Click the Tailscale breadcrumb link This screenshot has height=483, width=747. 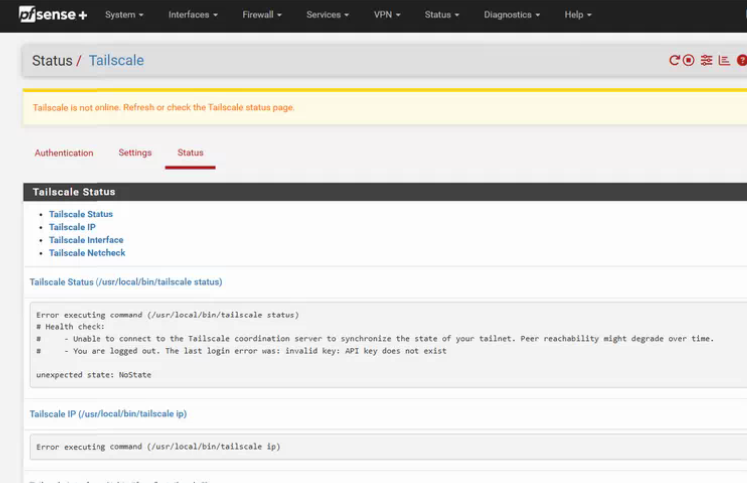pyautogui.click(x=116, y=60)
